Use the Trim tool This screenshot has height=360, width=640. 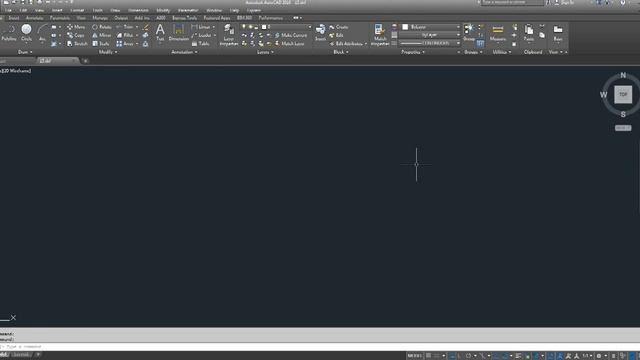coord(125,27)
